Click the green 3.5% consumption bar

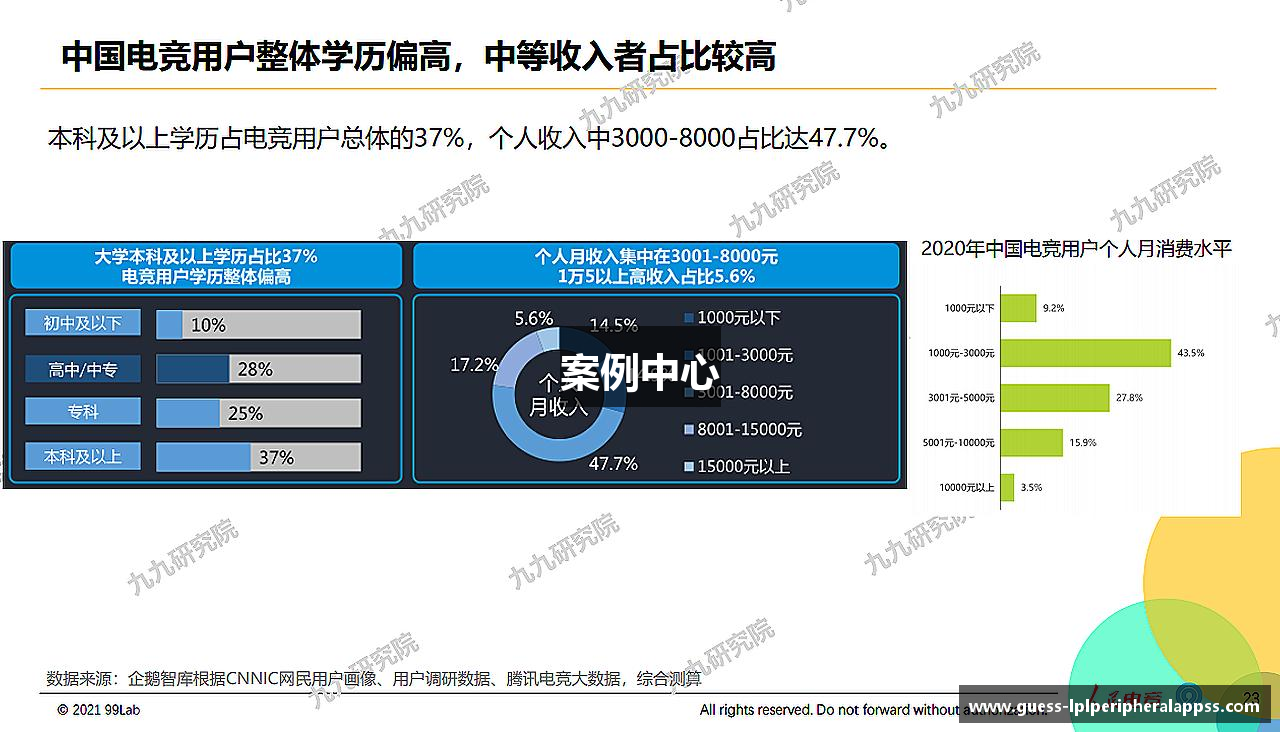click(x=1008, y=488)
